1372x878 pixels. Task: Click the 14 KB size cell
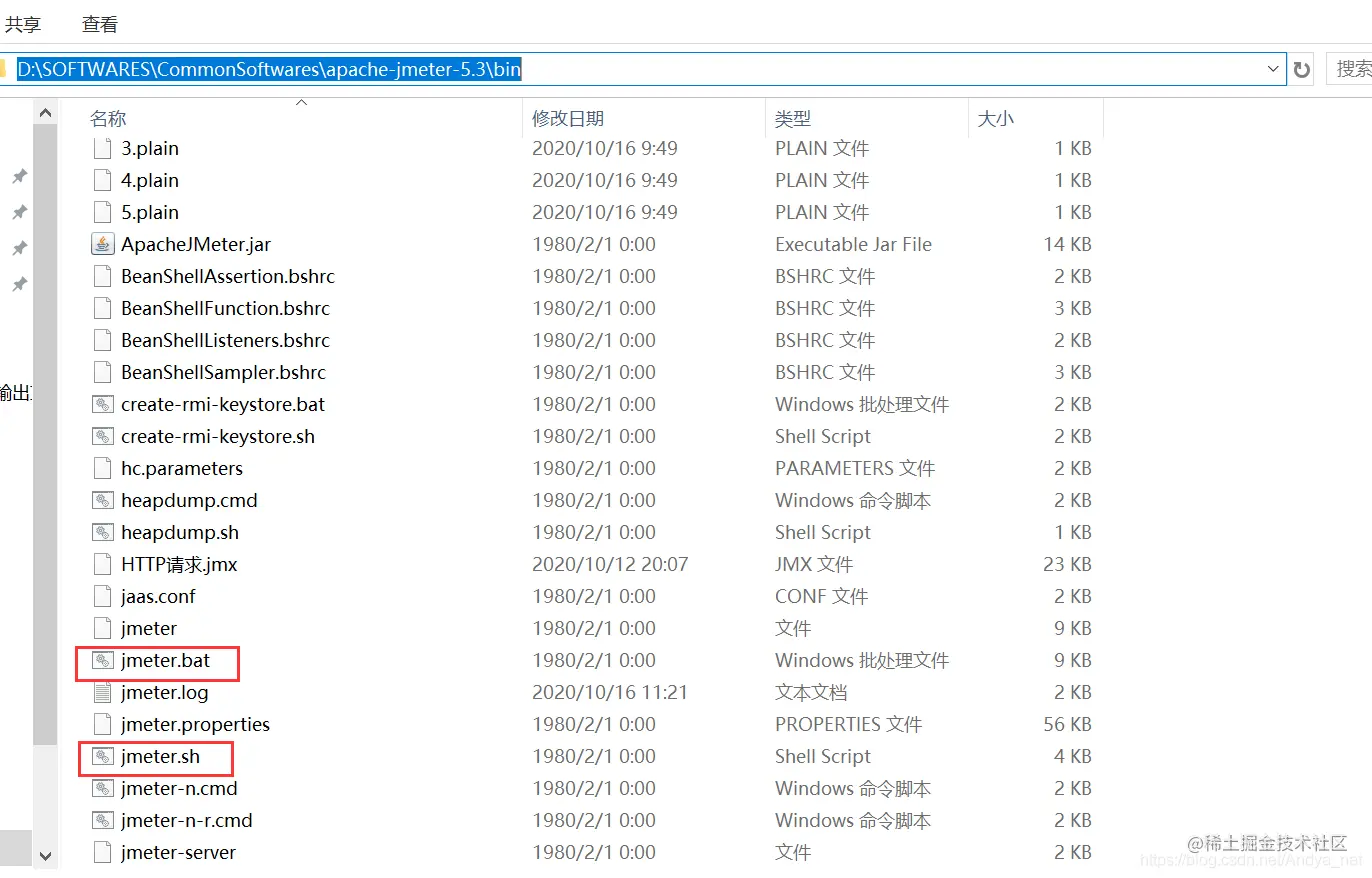pyautogui.click(x=1067, y=244)
